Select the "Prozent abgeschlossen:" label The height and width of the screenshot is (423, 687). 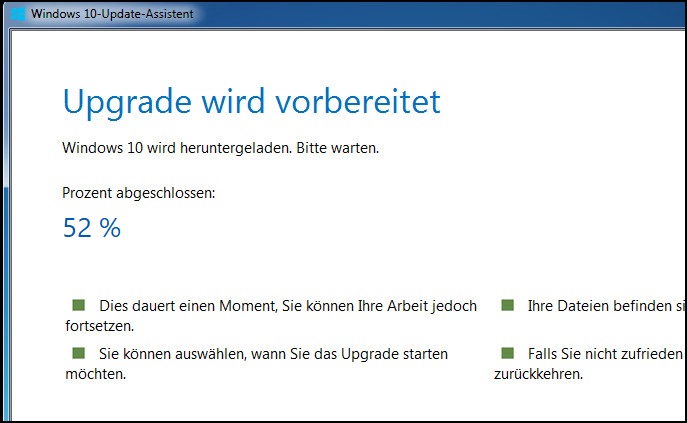click(138, 192)
